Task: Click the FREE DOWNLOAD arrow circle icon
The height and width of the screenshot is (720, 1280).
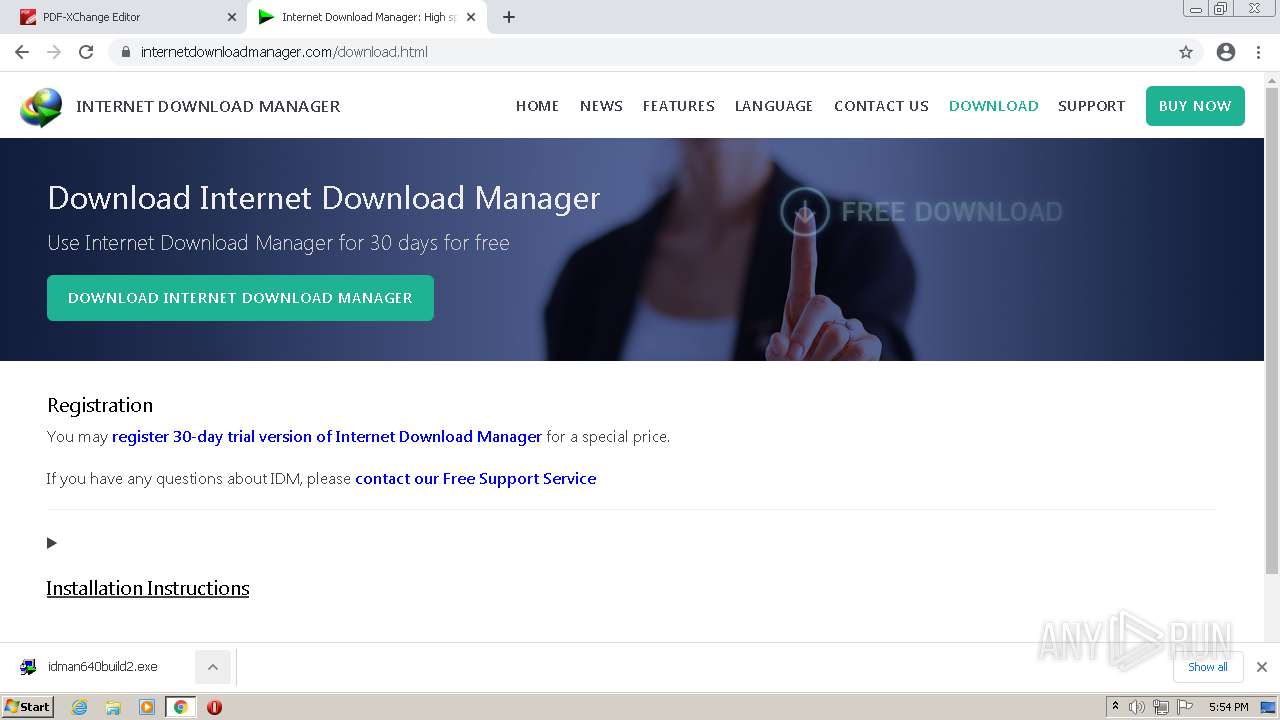Action: coord(804,212)
